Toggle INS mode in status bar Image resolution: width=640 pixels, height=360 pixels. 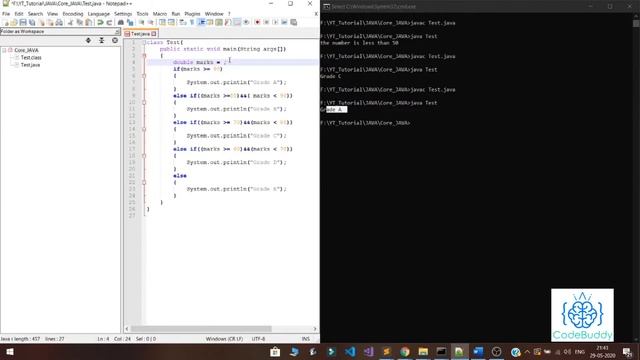click(305, 339)
